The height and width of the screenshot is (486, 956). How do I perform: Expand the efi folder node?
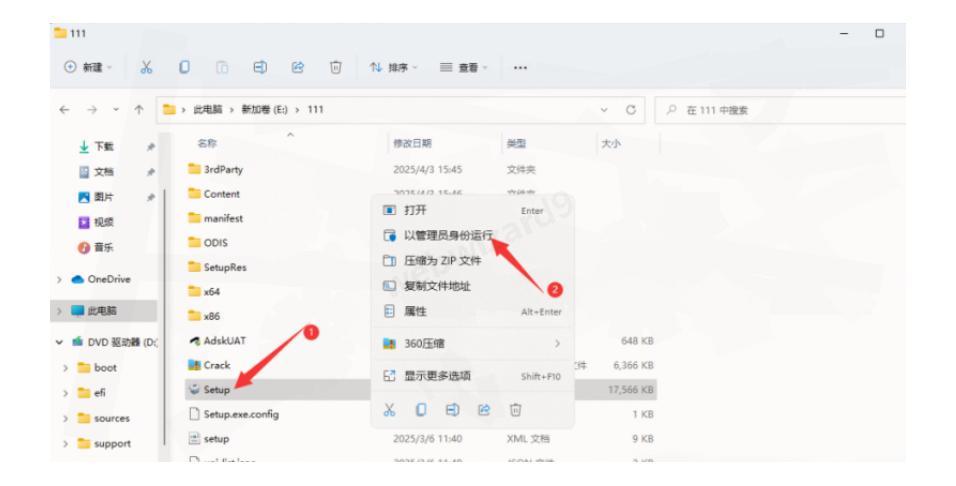[x=65, y=393]
